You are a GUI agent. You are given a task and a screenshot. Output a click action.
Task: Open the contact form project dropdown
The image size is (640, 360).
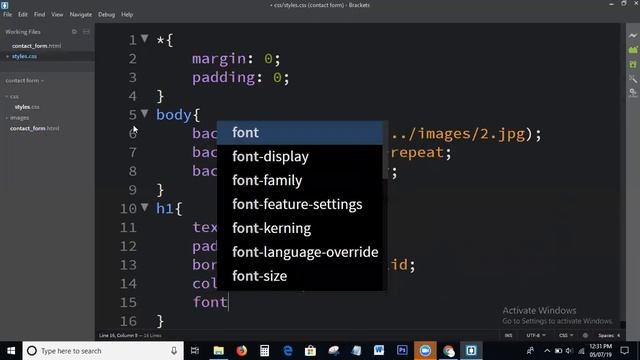24,80
